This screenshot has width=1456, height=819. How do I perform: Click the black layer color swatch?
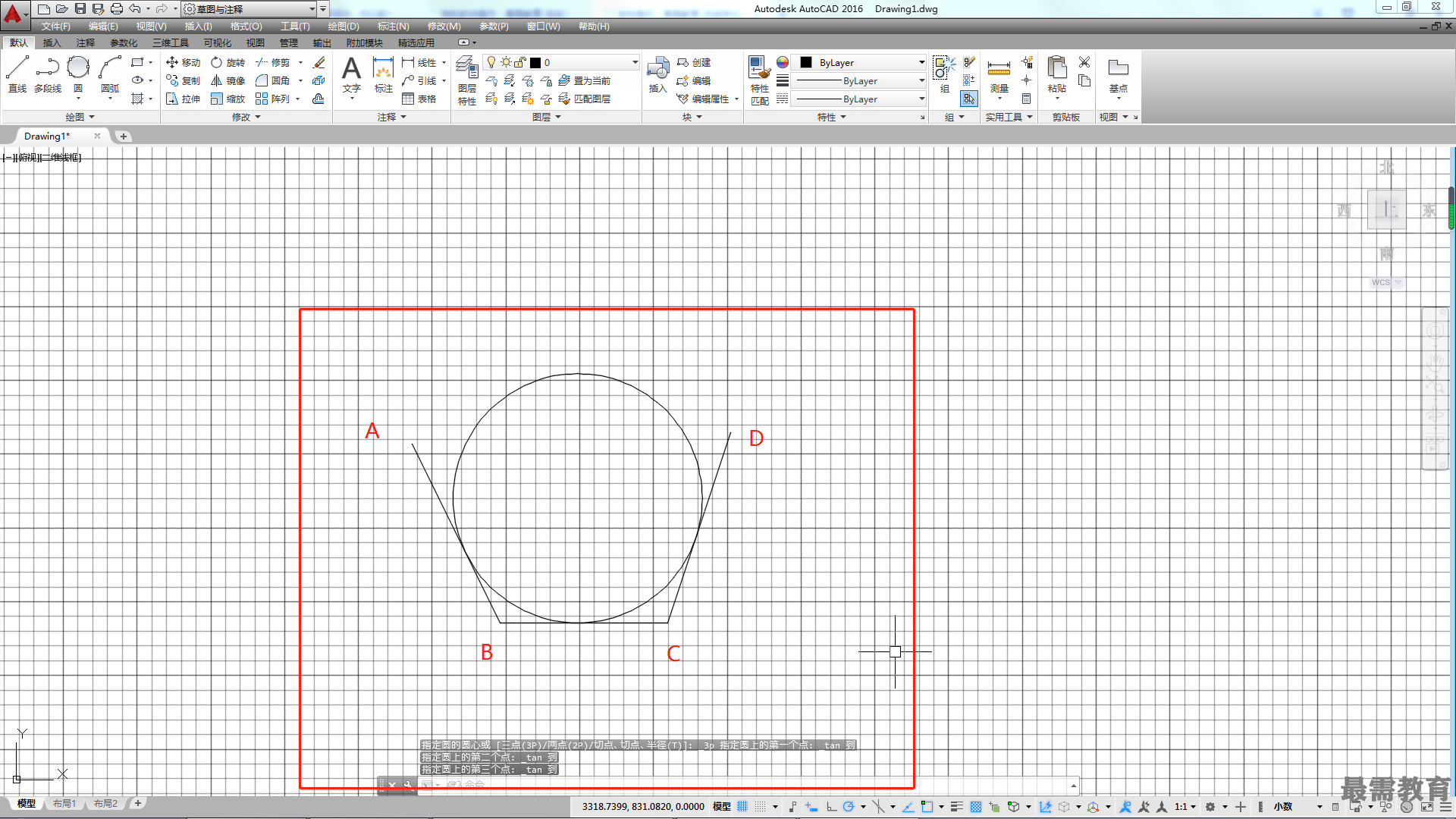click(x=535, y=62)
